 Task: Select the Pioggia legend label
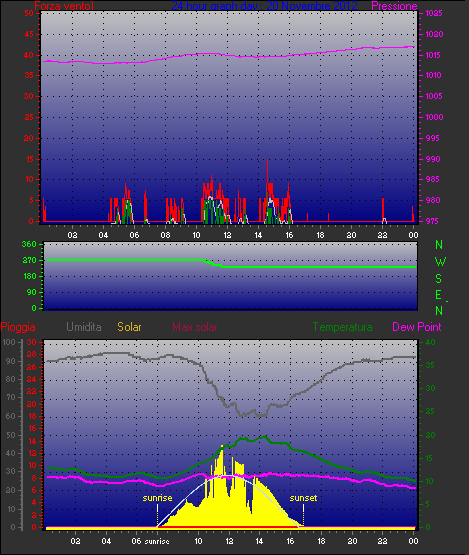point(18,327)
